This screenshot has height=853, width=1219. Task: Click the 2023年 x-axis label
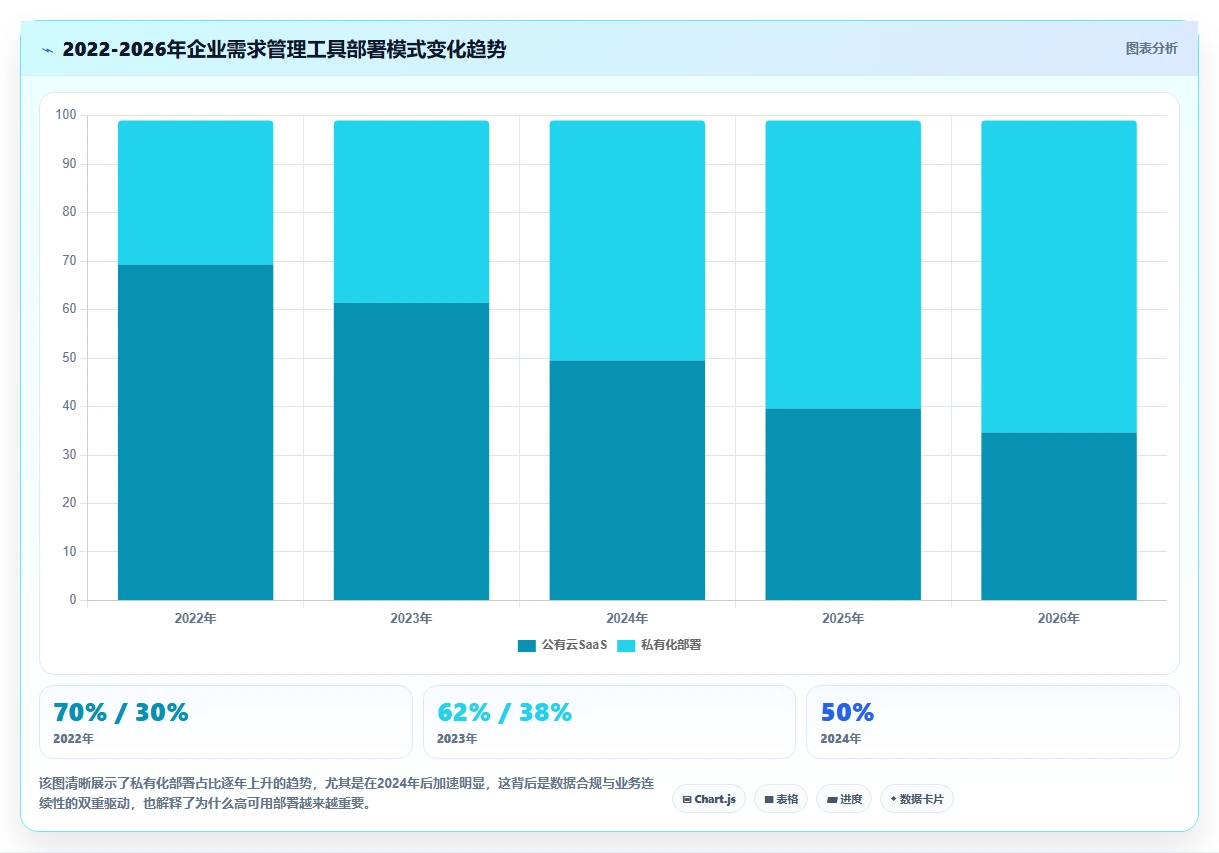click(411, 618)
